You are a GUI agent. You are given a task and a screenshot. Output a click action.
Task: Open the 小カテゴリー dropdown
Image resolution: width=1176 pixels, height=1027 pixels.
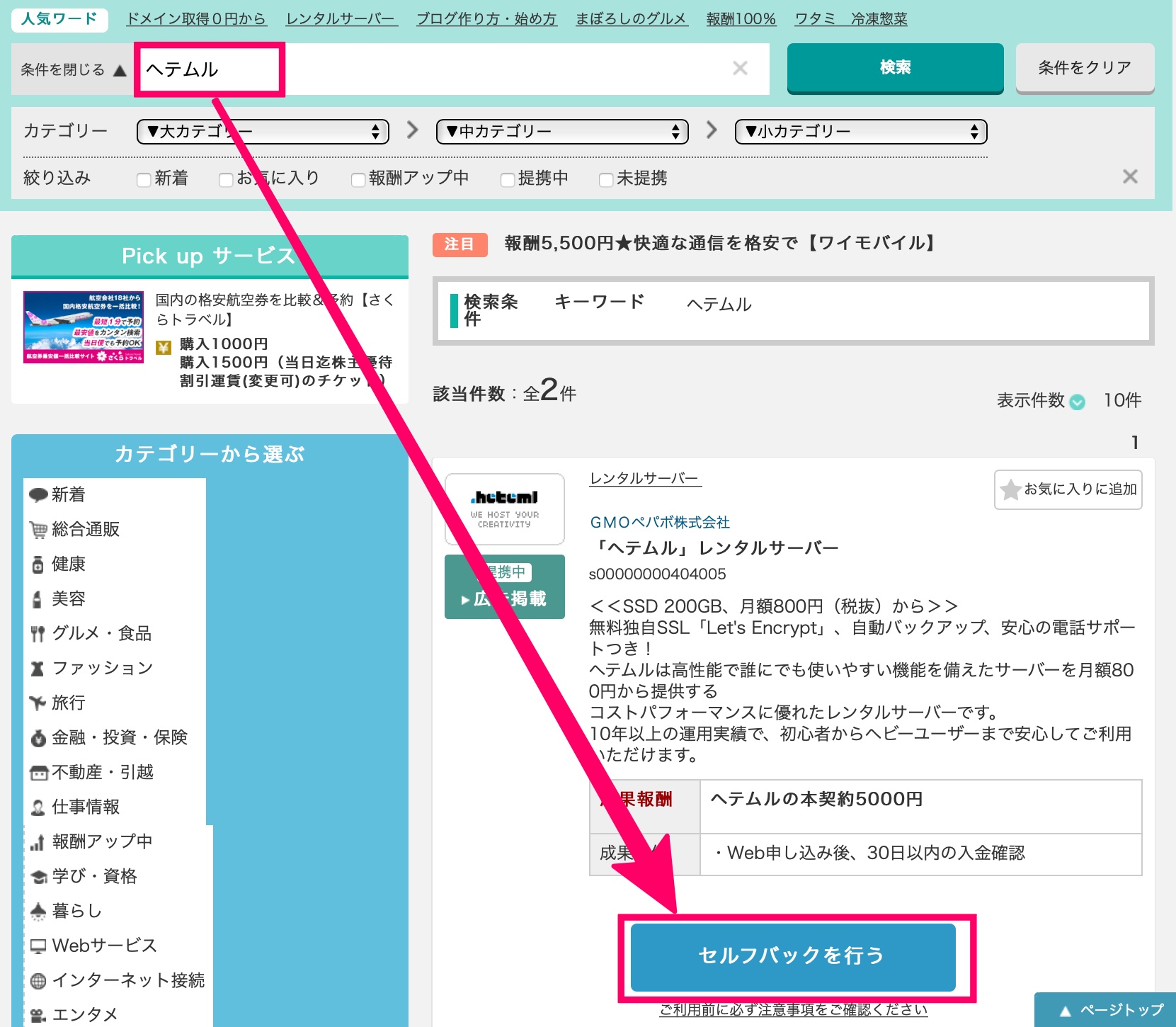[861, 132]
